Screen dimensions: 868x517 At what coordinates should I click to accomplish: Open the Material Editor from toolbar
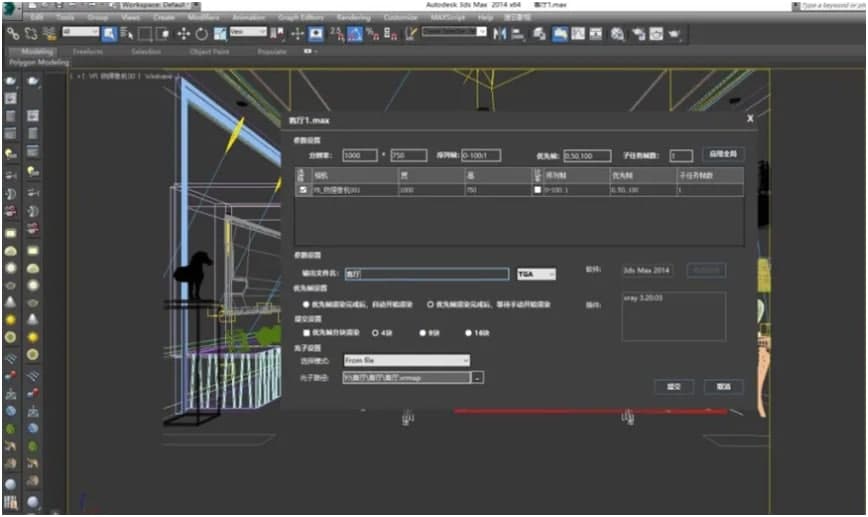(x=617, y=33)
